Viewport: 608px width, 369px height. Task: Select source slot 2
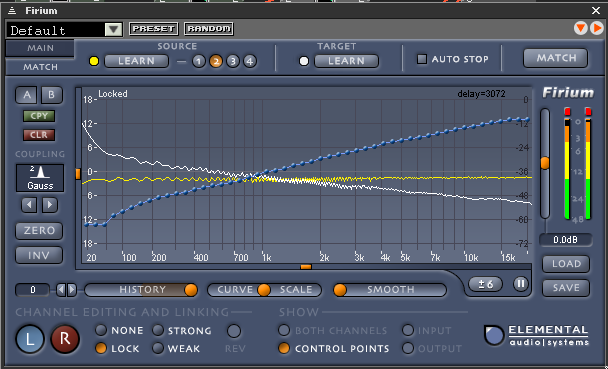click(x=216, y=61)
